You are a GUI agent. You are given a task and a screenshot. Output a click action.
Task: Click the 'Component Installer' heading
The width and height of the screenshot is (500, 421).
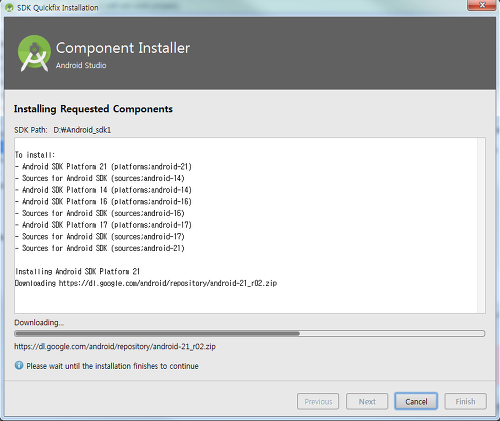[123, 48]
